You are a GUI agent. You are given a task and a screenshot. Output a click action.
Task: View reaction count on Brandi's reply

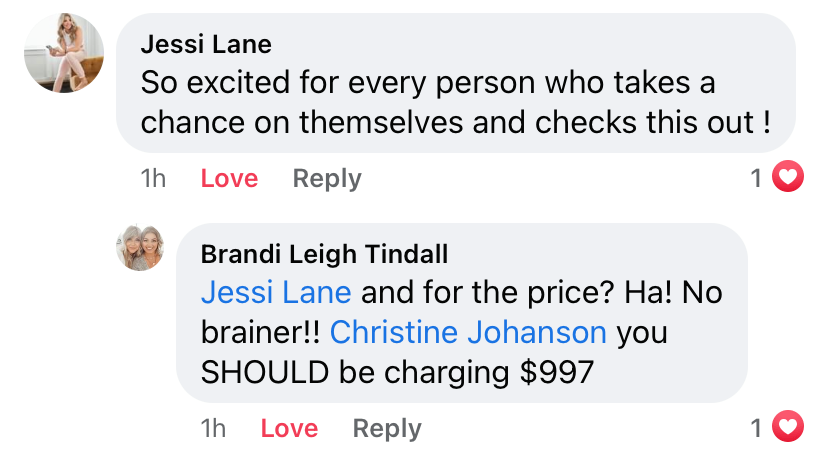tap(757, 428)
